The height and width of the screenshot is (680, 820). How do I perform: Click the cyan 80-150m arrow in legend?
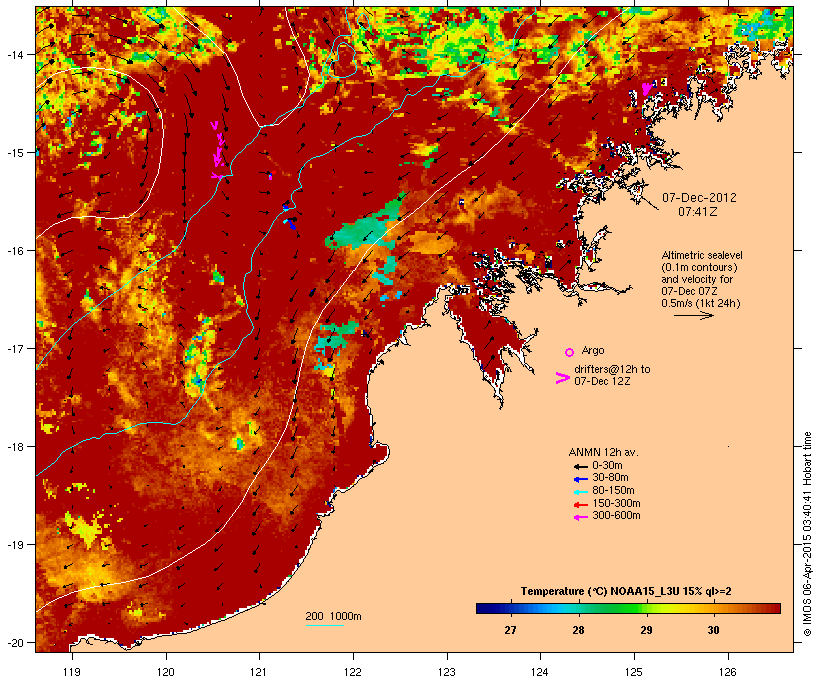coord(580,492)
